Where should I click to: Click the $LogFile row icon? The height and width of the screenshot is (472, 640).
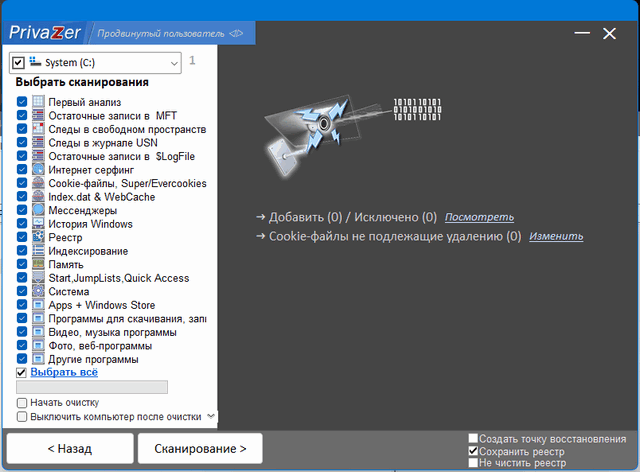tap(38, 156)
